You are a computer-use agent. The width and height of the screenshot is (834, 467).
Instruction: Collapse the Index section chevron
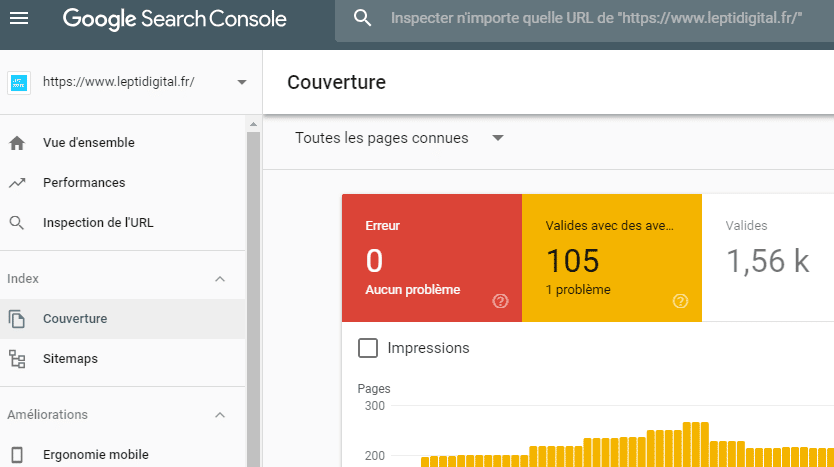pos(220,279)
